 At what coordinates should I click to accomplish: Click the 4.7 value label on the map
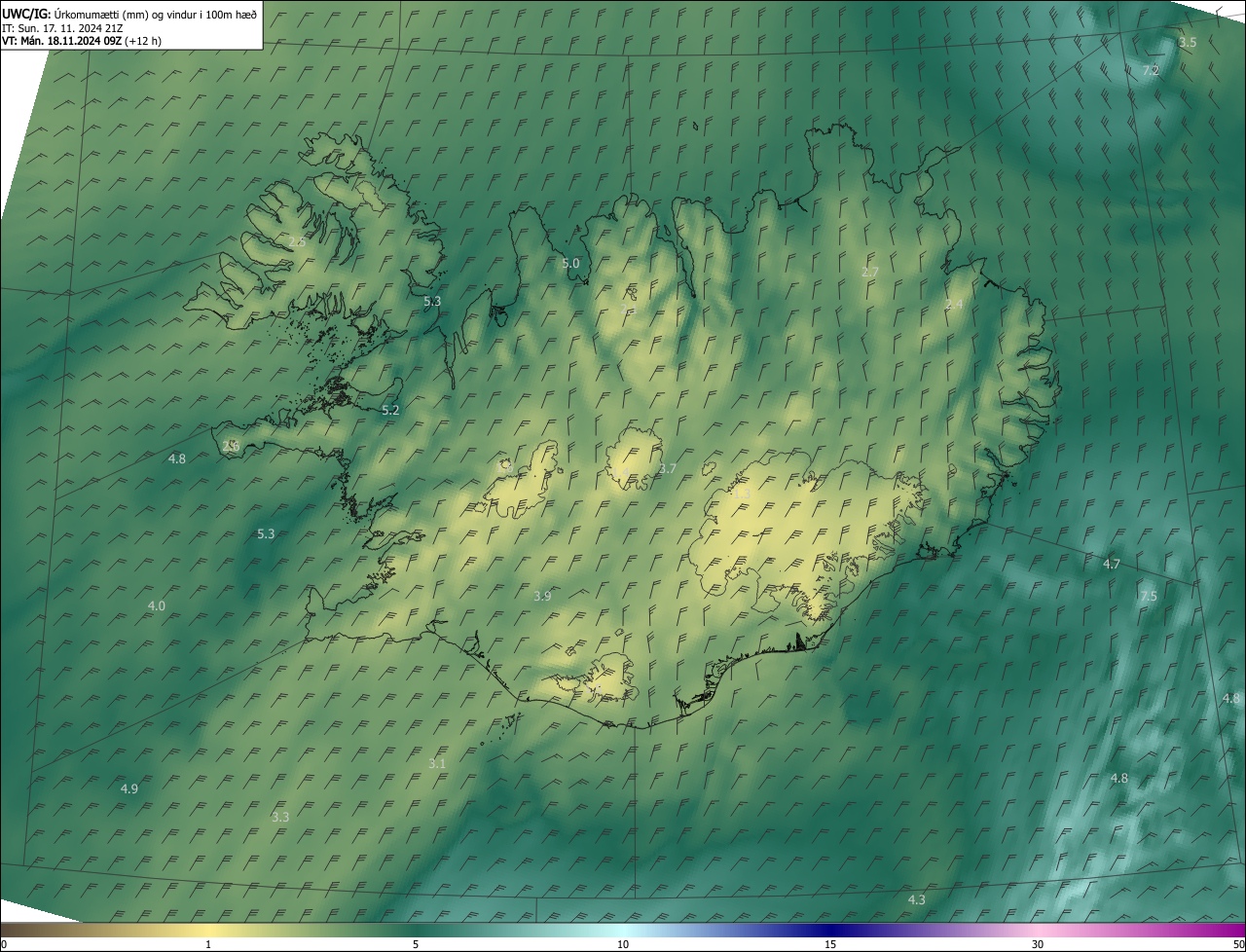[1112, 565]
